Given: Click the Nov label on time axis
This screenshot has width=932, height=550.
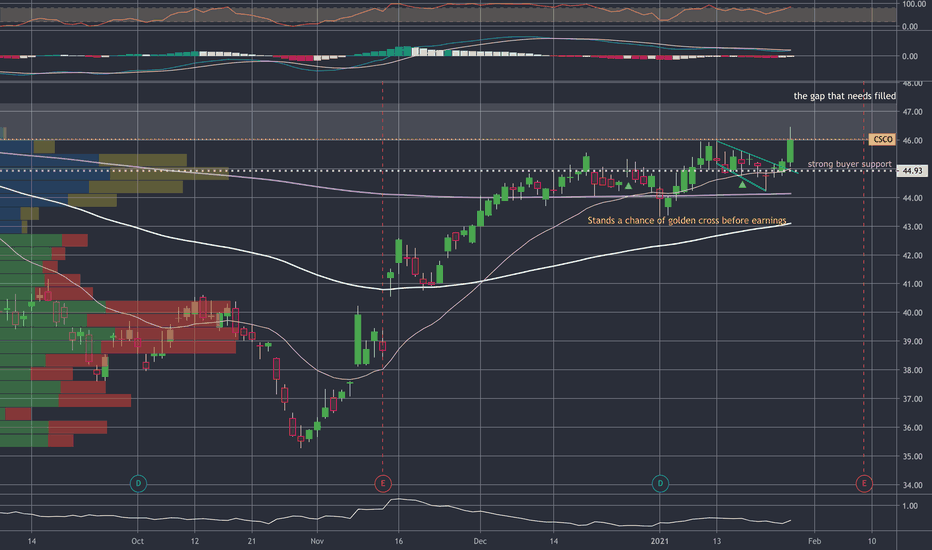Looking at the screenshot, I should [x=317, y=541].
